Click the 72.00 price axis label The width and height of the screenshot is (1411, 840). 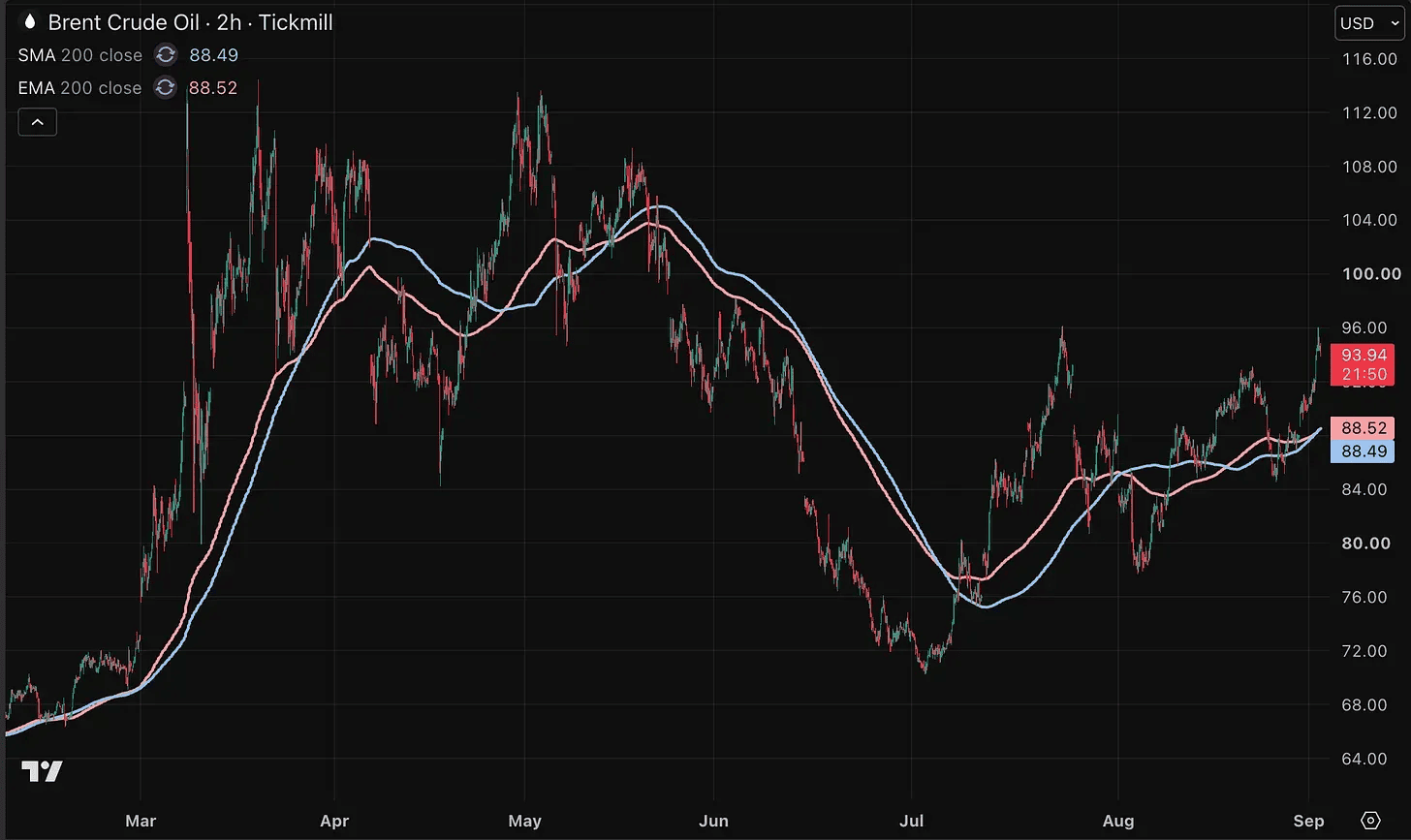[x=1364, y=651]
